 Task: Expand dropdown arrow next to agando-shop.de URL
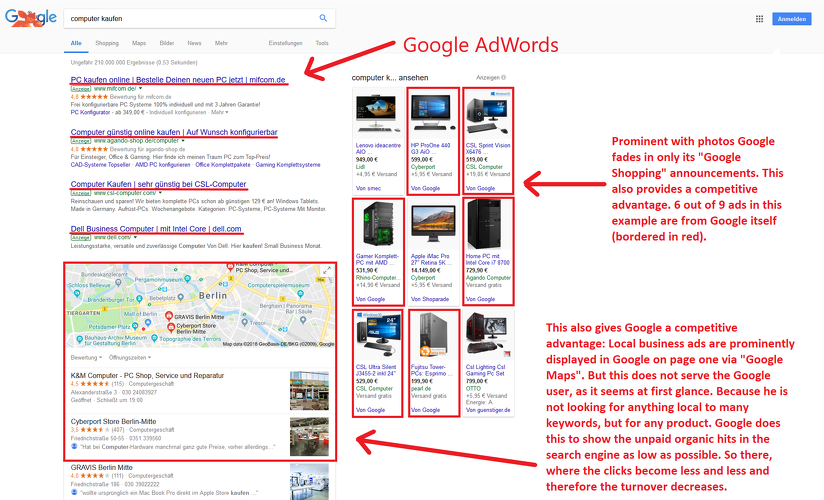(x=183, y=141)
